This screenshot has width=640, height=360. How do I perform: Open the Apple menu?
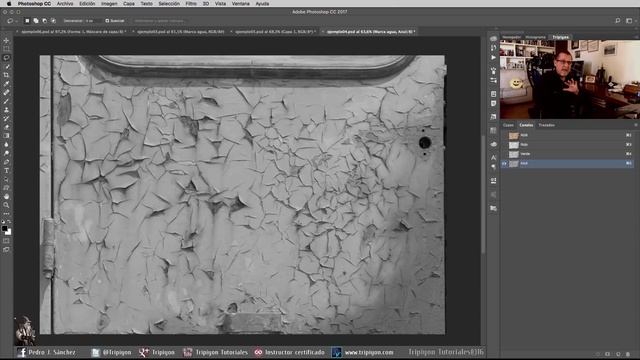pos(9,3)
